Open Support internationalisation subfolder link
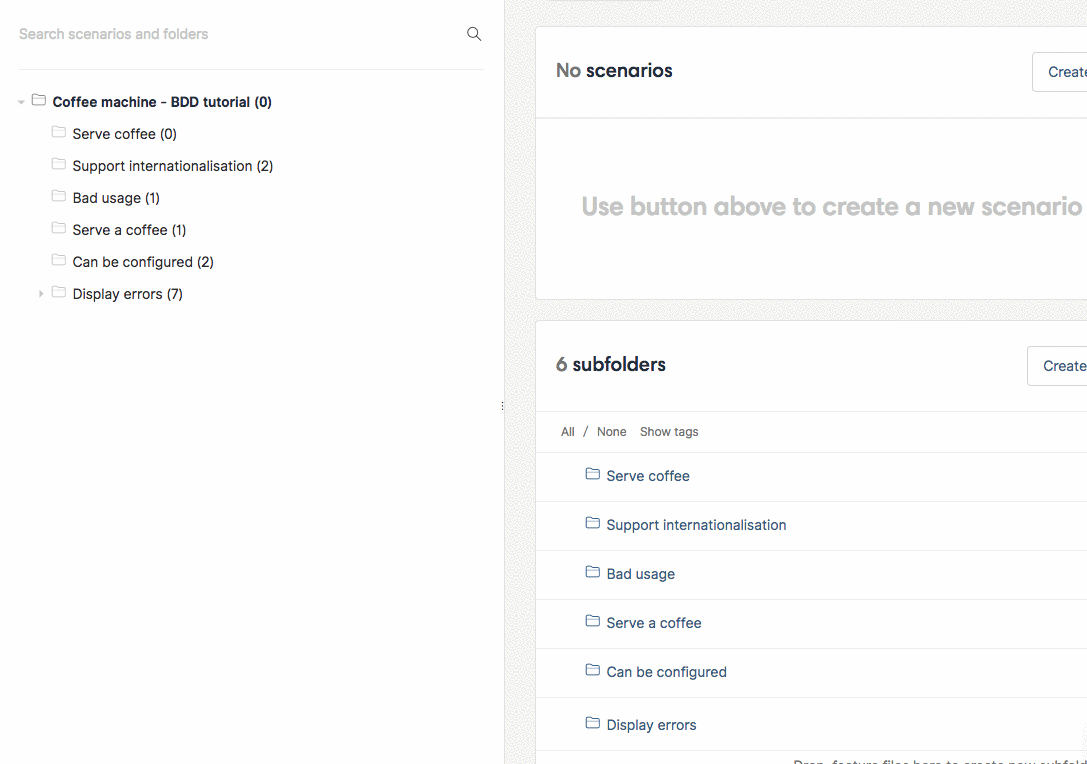The width and height of the screenshot is (1087, 764). 696,526
